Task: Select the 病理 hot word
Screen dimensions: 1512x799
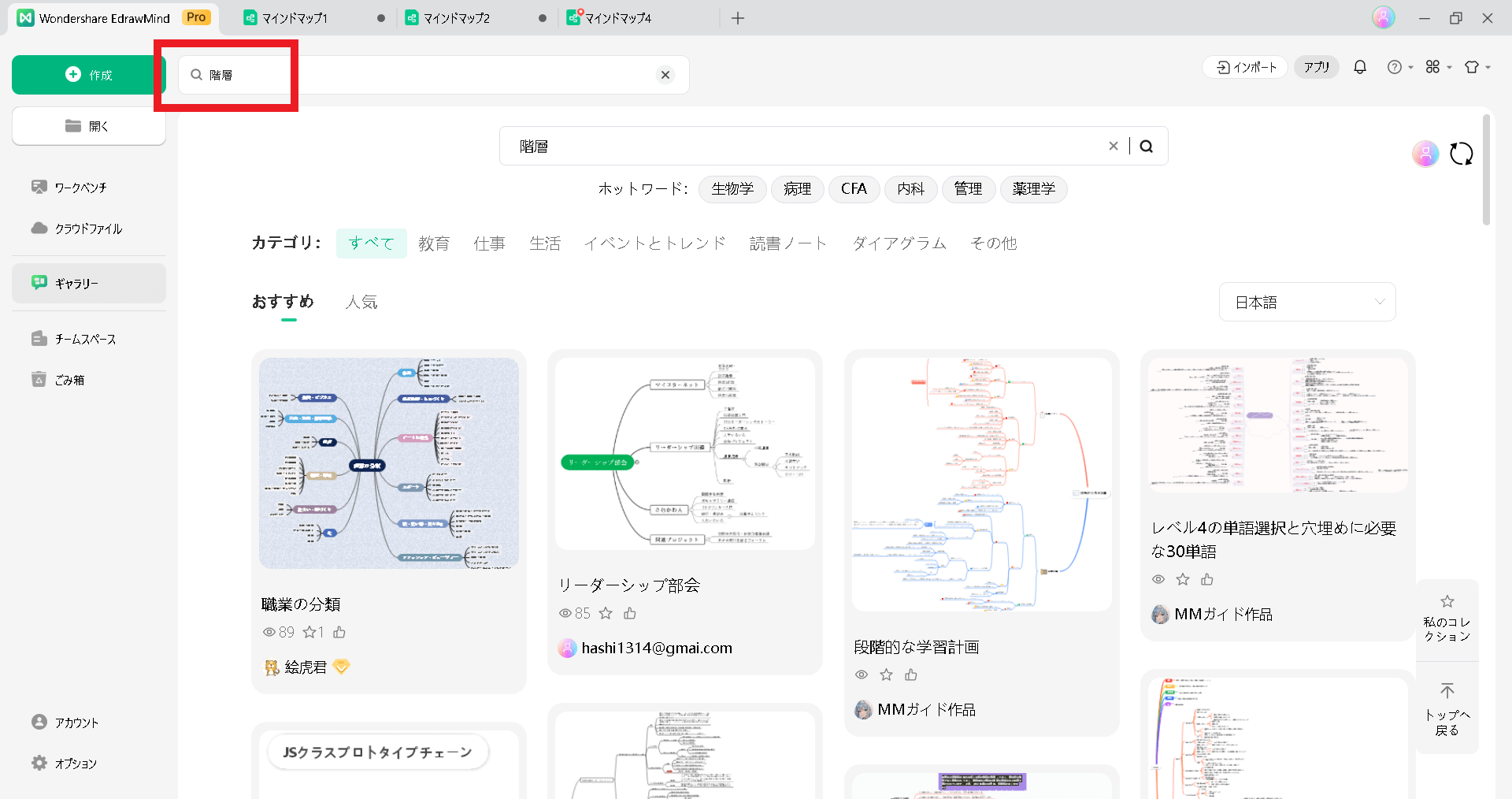Action: click(x=798, y=189)
